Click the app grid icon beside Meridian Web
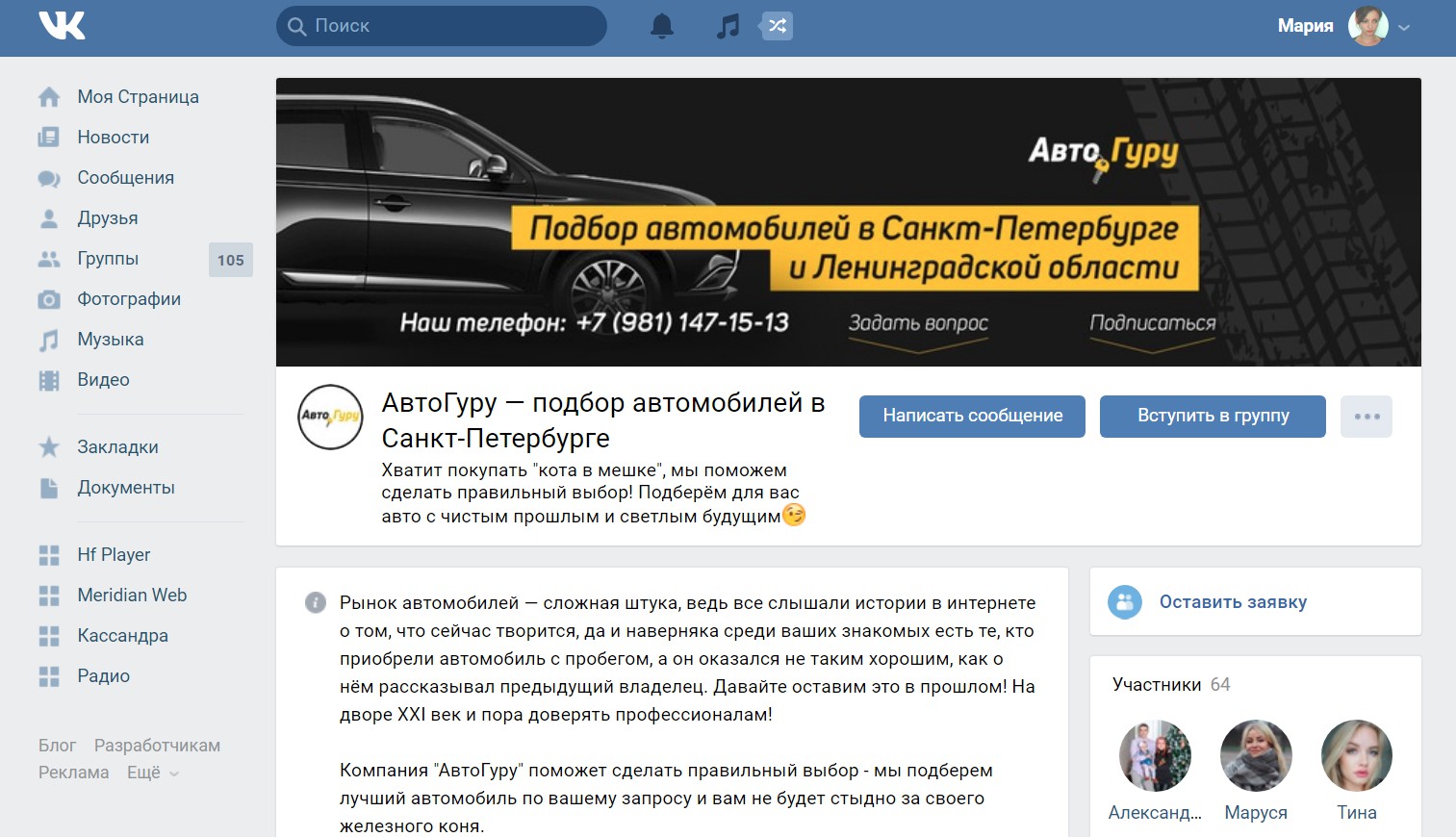The image size is (1456, 837). point(49,596)
